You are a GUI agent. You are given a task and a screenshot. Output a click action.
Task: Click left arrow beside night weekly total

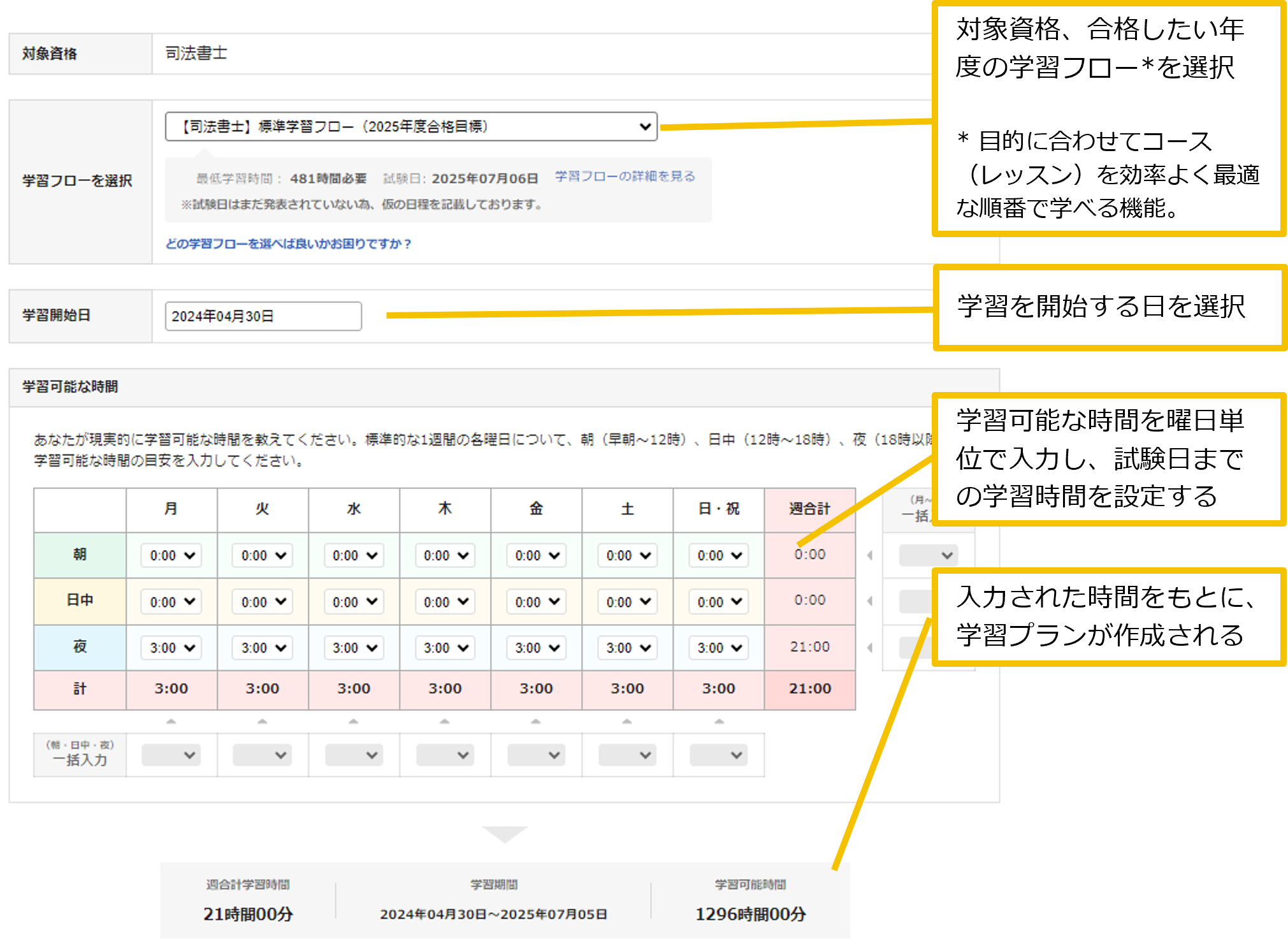point(870,648)
